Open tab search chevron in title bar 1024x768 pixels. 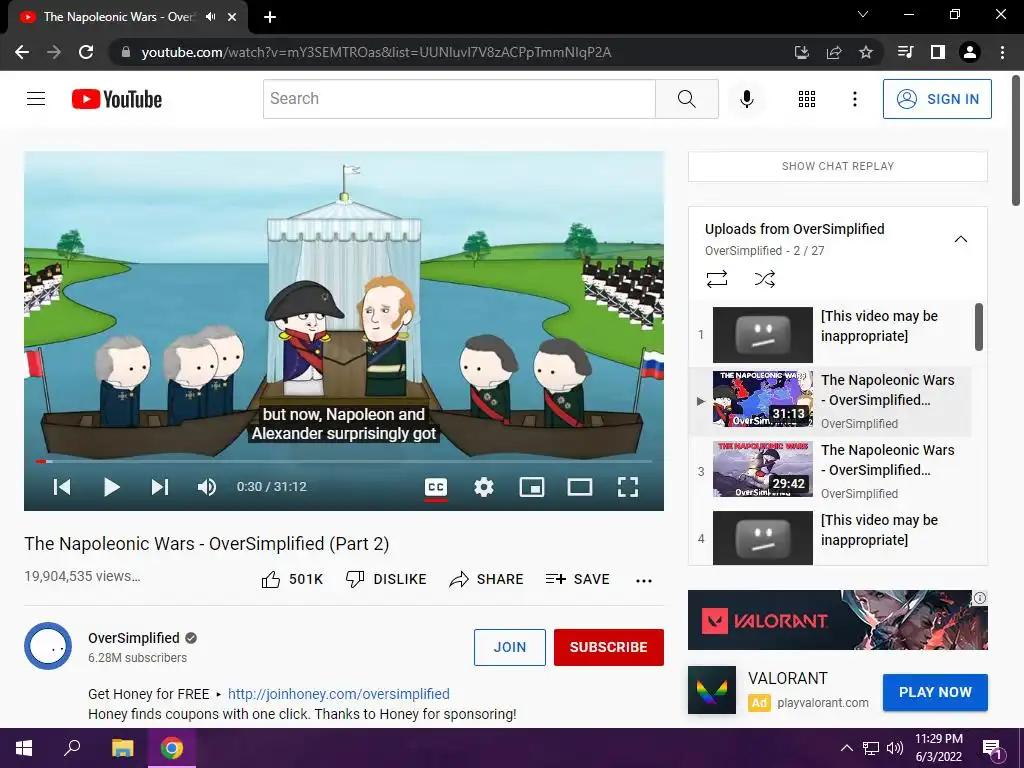coord(863,14)
